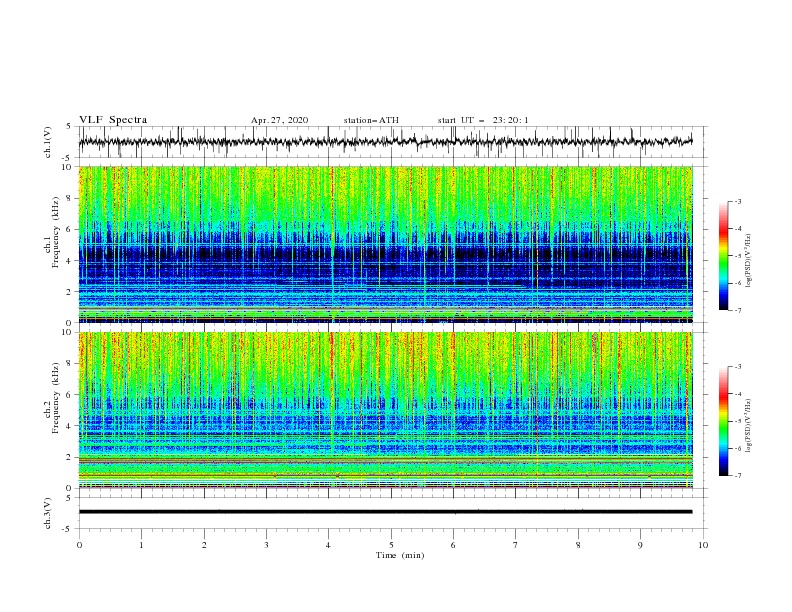The height and width of the screenshot is (612, 792).
Task: Click the ch.2 'Frequency (kHz)' axis label
Action: coord(56,398)
